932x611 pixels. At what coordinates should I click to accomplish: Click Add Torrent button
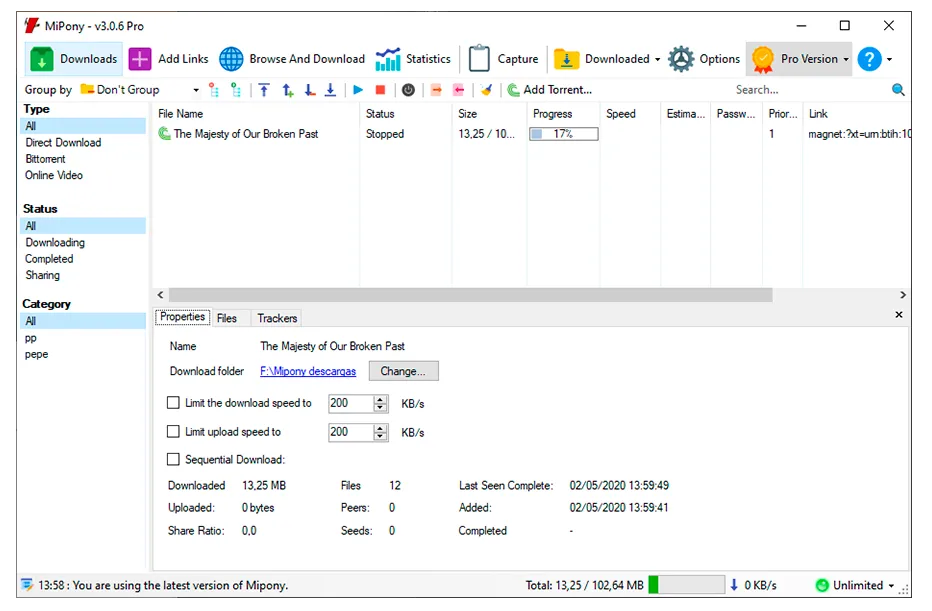pos(550,90)
